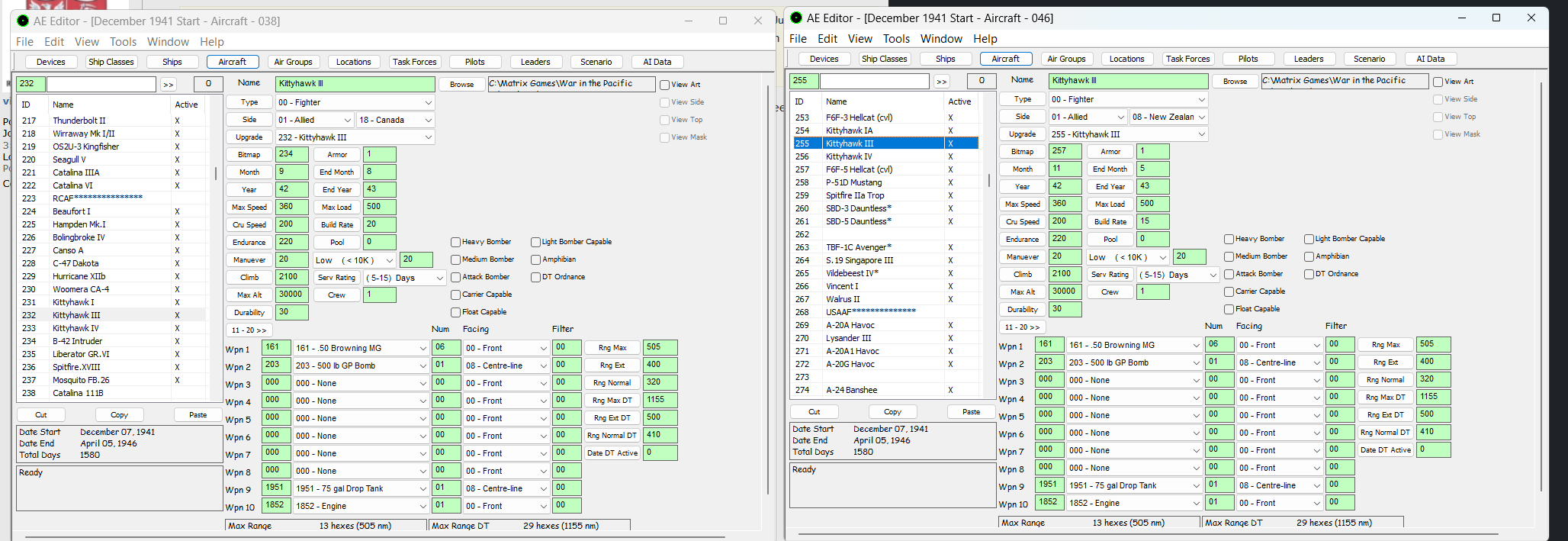The height and width of the screenshot is (541, 1568).
Task: Toggle View Art checkbox in right window
Action: pyautogui.click(x=1438, y=82)
